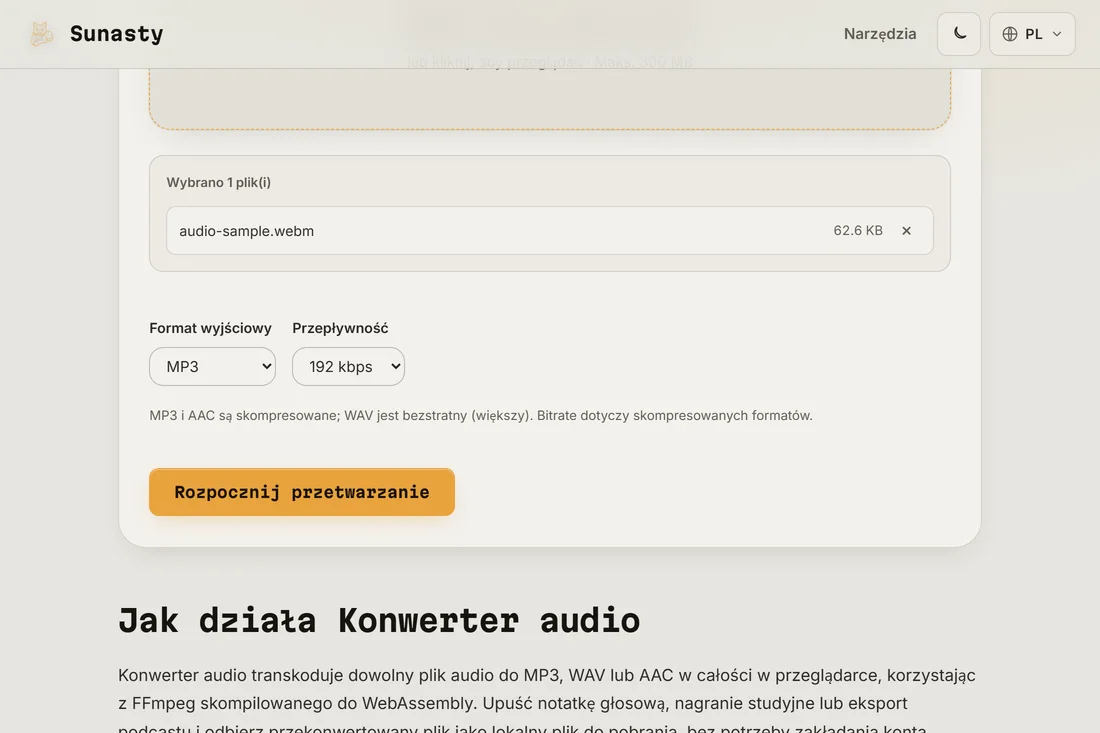
Task: Click the Przepływność label
Action: [x=340, y=328]
